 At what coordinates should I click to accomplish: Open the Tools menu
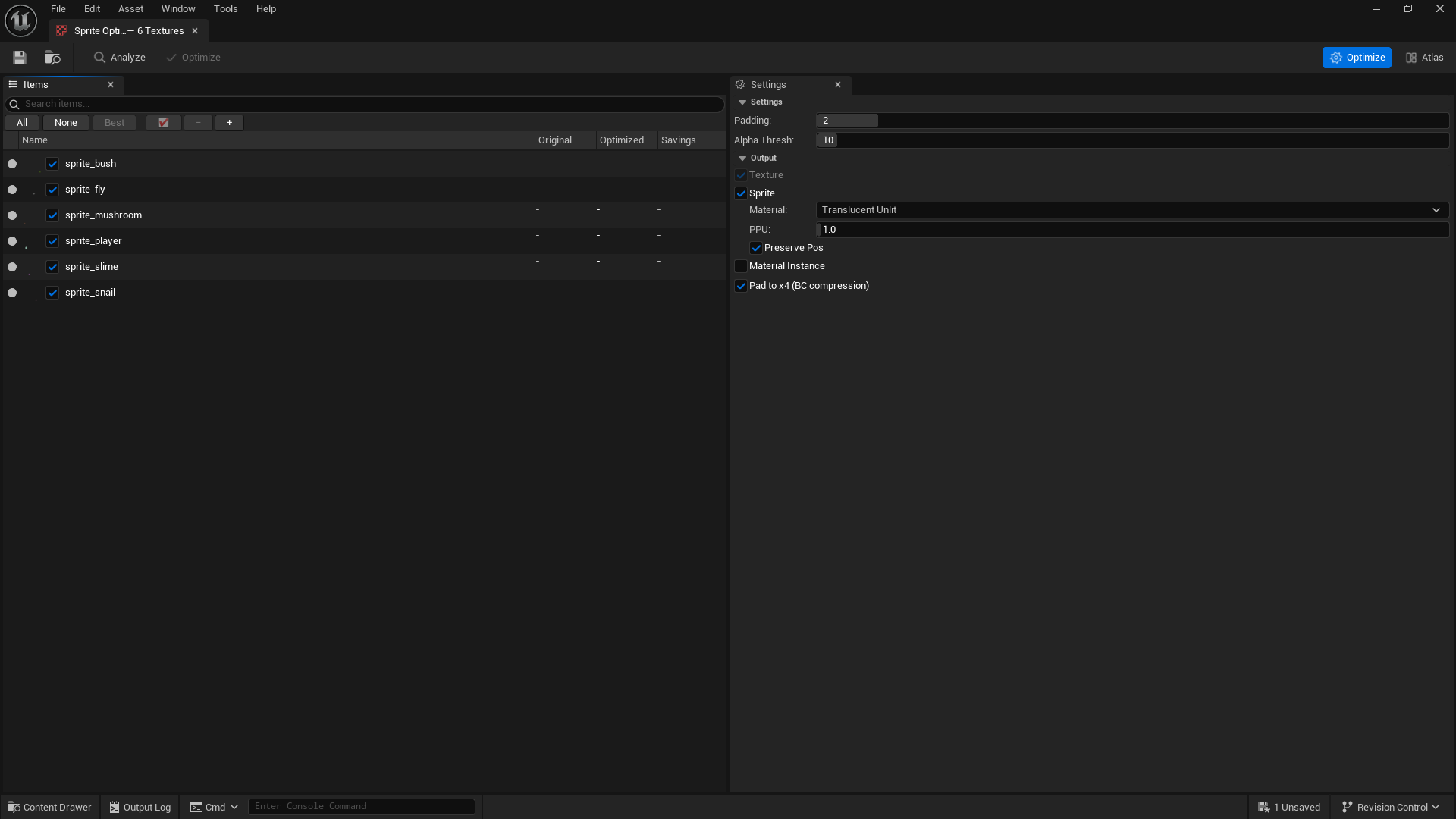225,9
